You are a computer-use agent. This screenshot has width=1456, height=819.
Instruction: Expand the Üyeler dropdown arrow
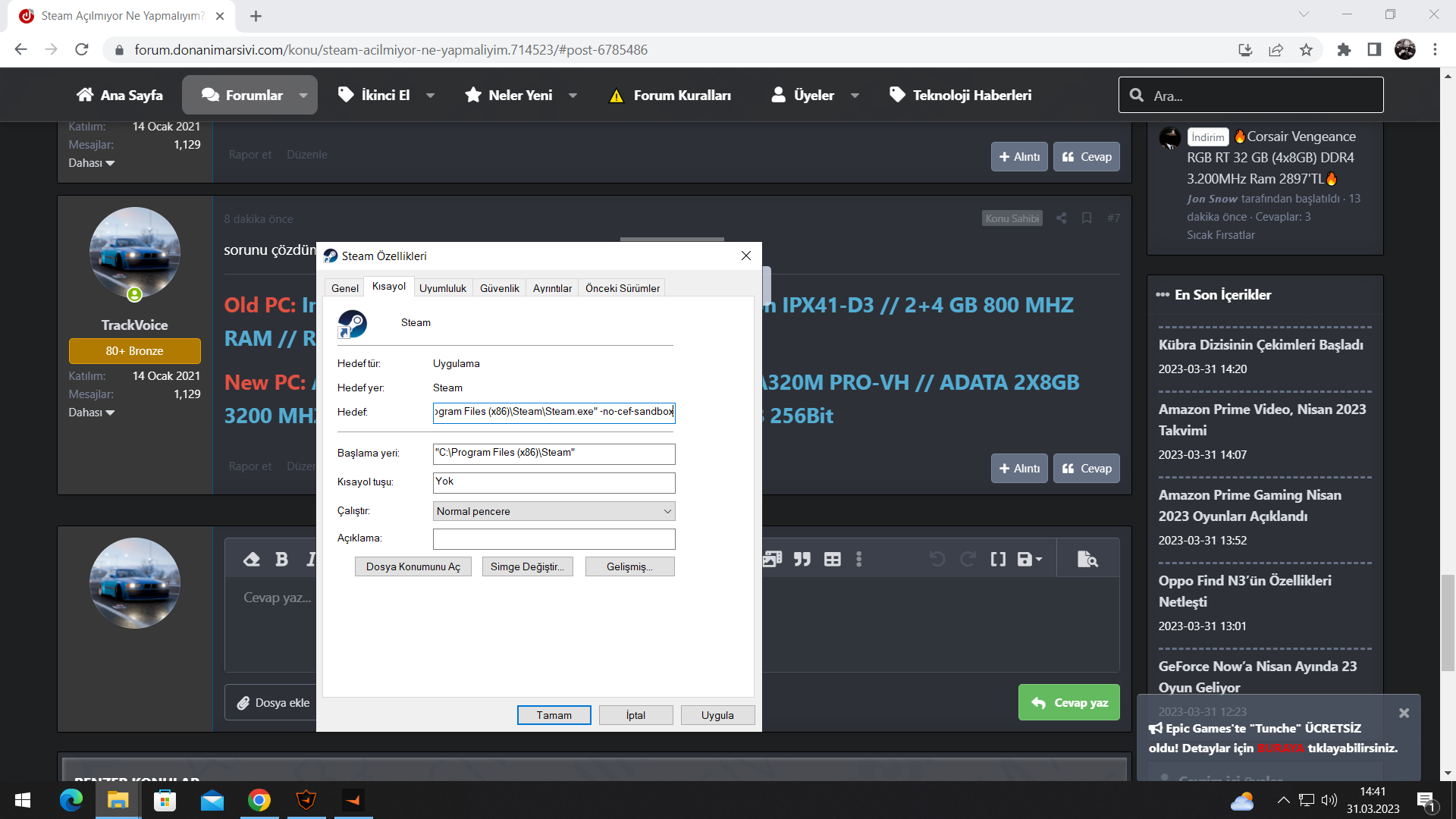pyautogui.click(x=855, y=96)
